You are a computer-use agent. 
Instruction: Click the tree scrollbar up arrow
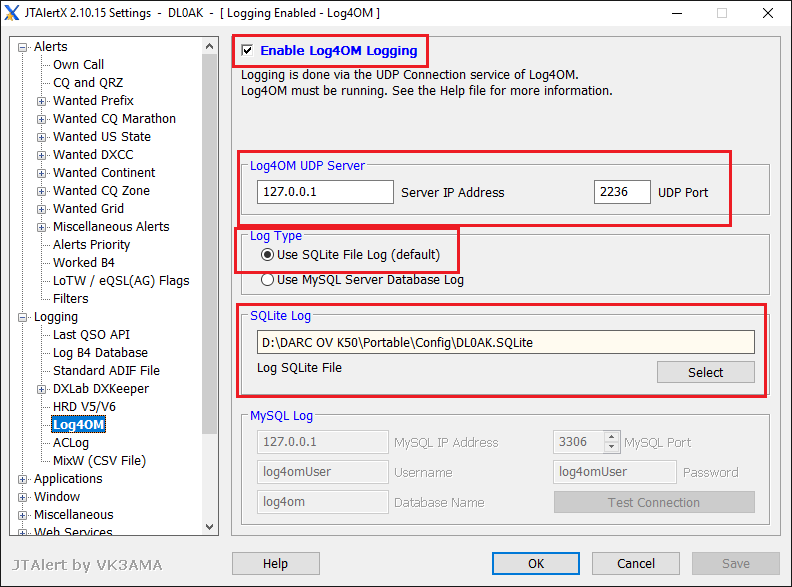[x=210, y=46]
